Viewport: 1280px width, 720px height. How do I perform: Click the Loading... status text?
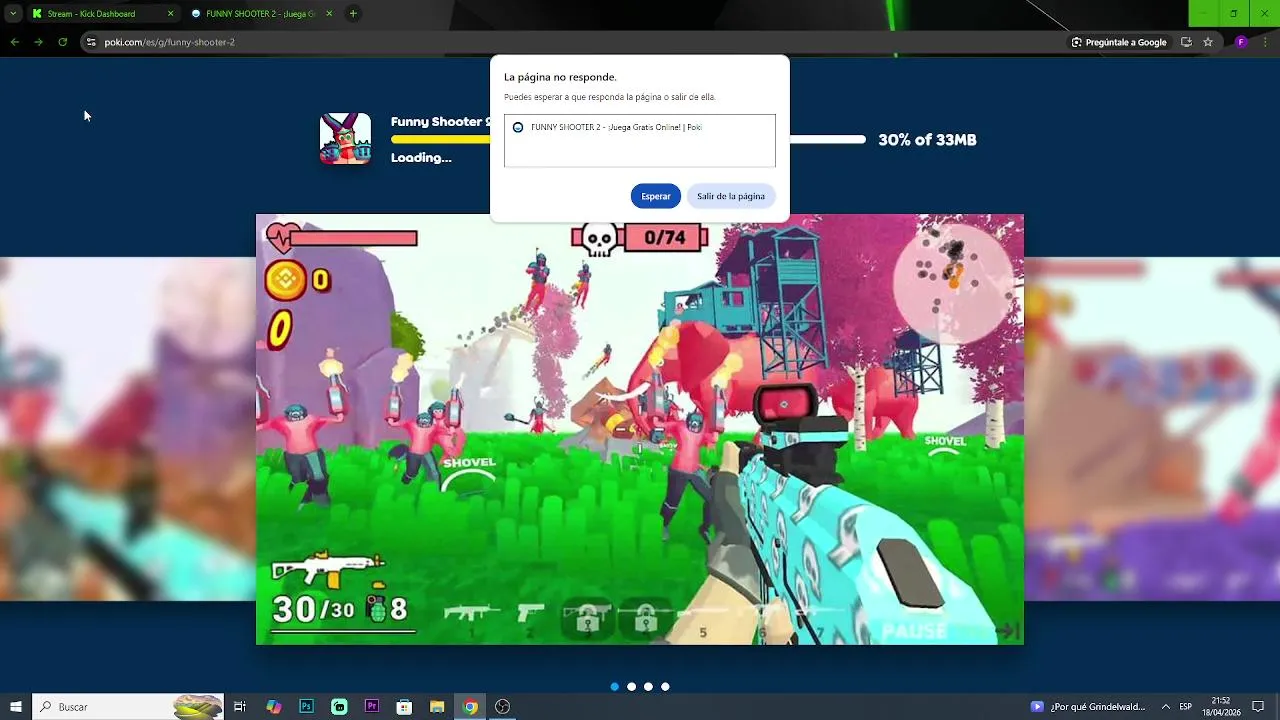[421, 158]
